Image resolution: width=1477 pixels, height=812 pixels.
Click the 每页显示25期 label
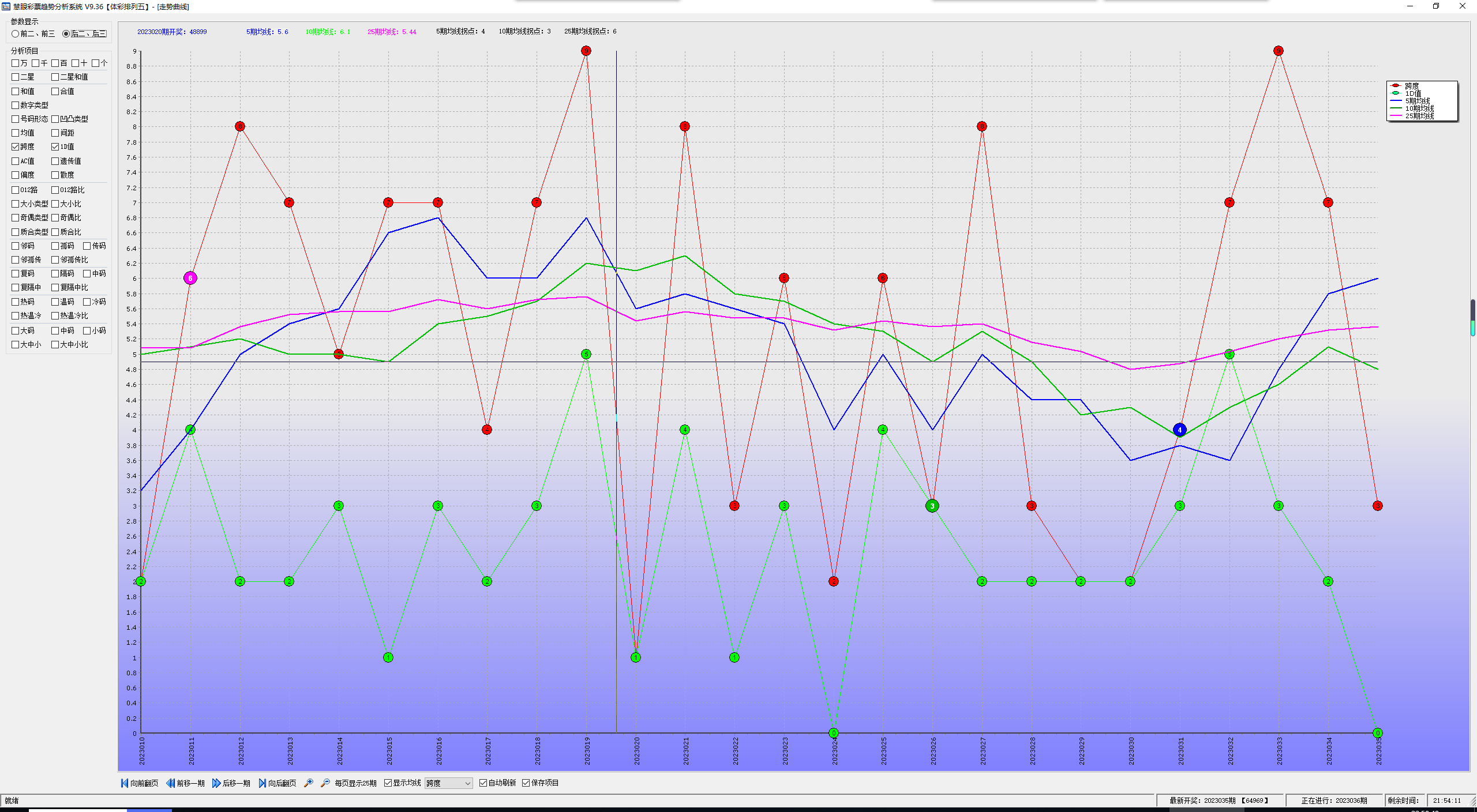point(355,783)
